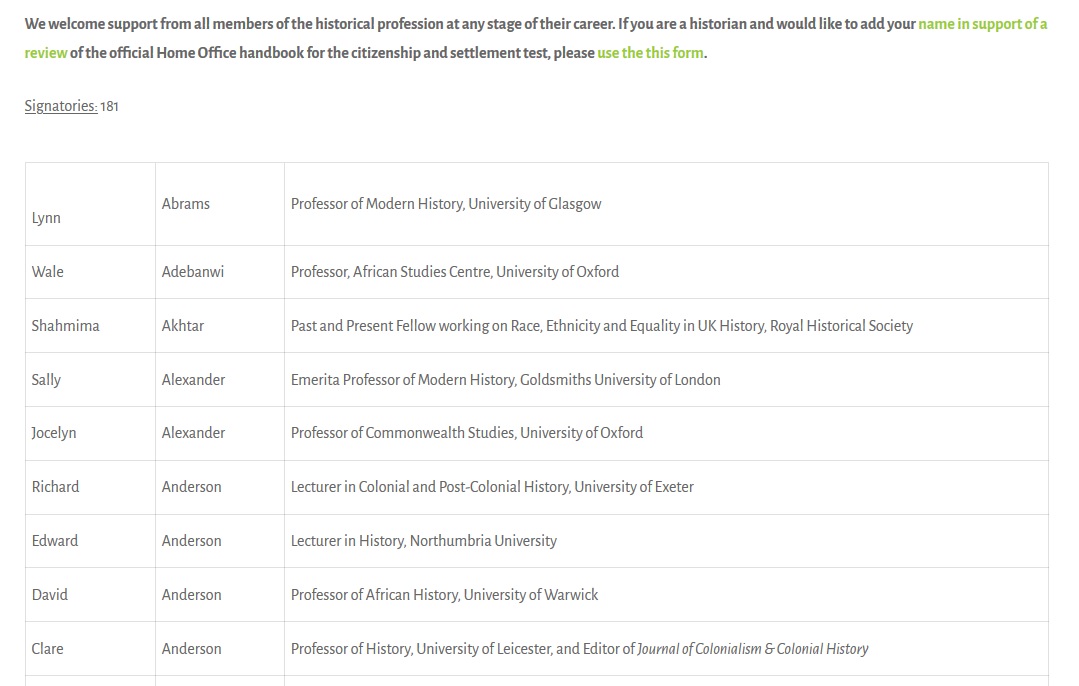
Task: Click the underlined "Signatories:" label
Action: click(x=61, y=106)
